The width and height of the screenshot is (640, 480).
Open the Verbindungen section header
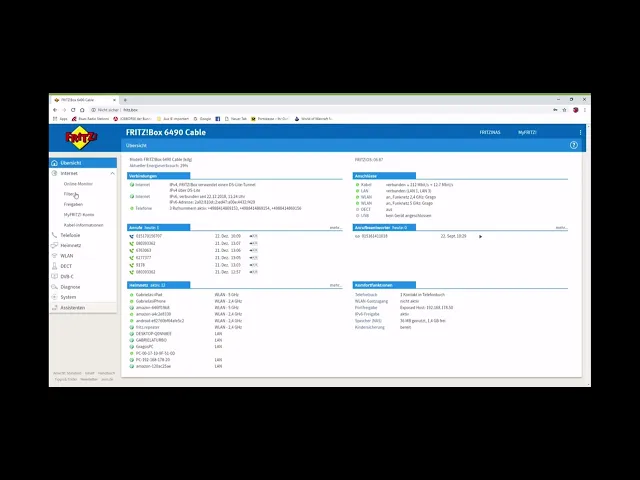[x=158, y=176]
